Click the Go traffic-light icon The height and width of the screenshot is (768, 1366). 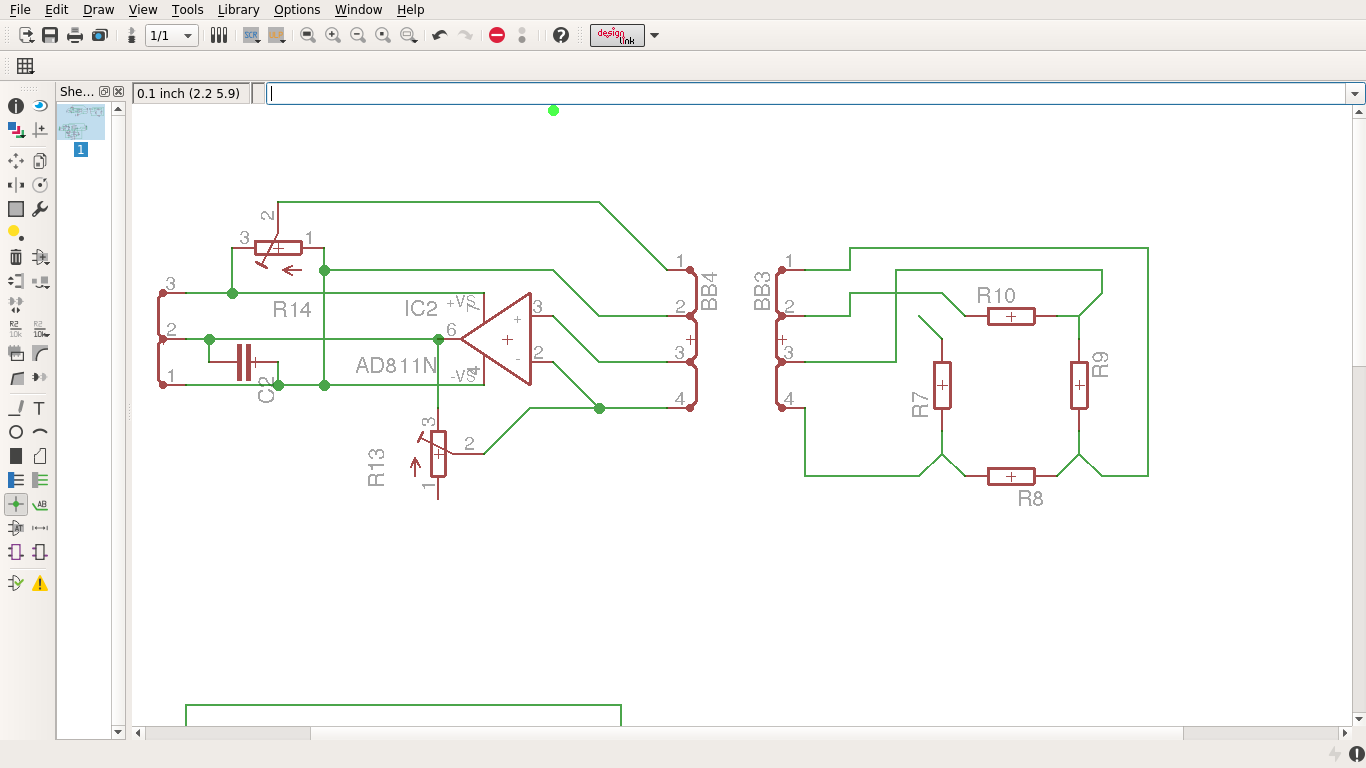pos(522,35)
